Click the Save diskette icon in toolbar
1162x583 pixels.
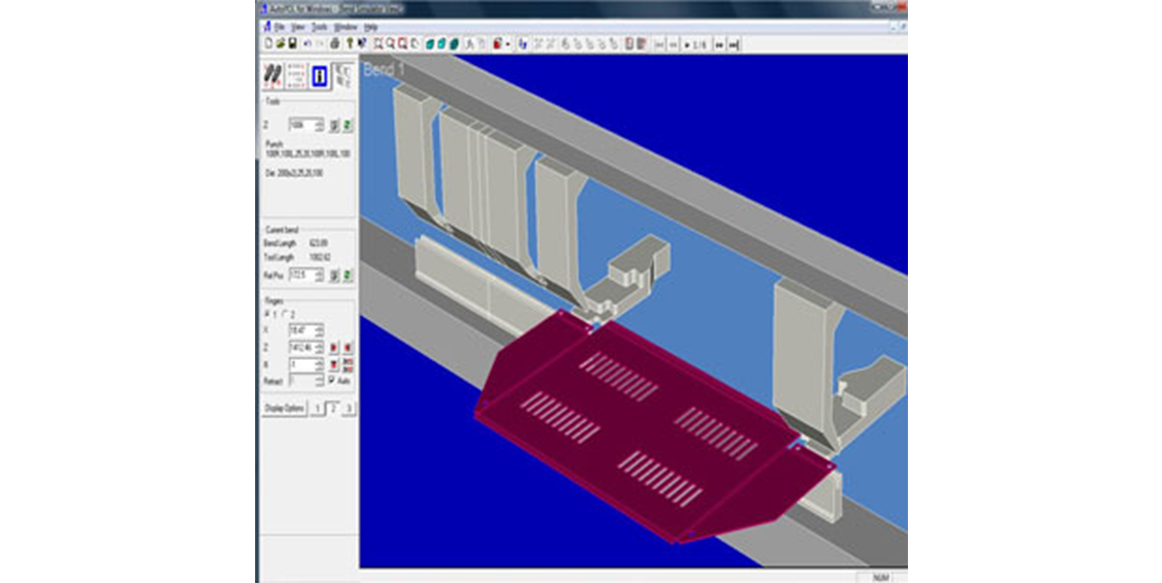[293, 43]
